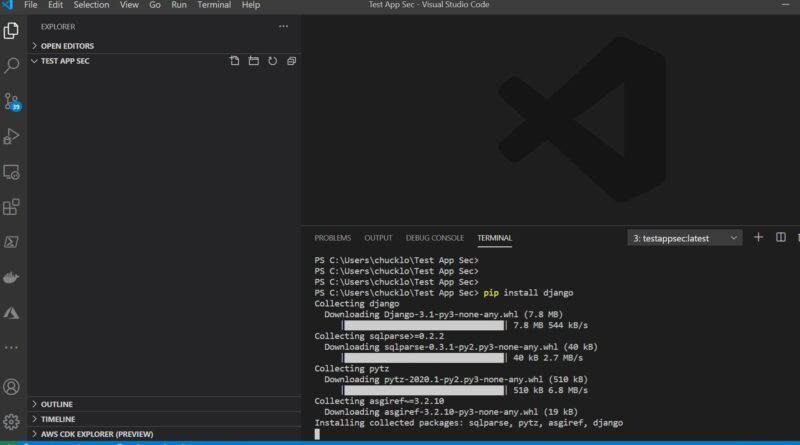800x445 pixels.
Task: Open the Edit menu
Action: pos(55,5)
